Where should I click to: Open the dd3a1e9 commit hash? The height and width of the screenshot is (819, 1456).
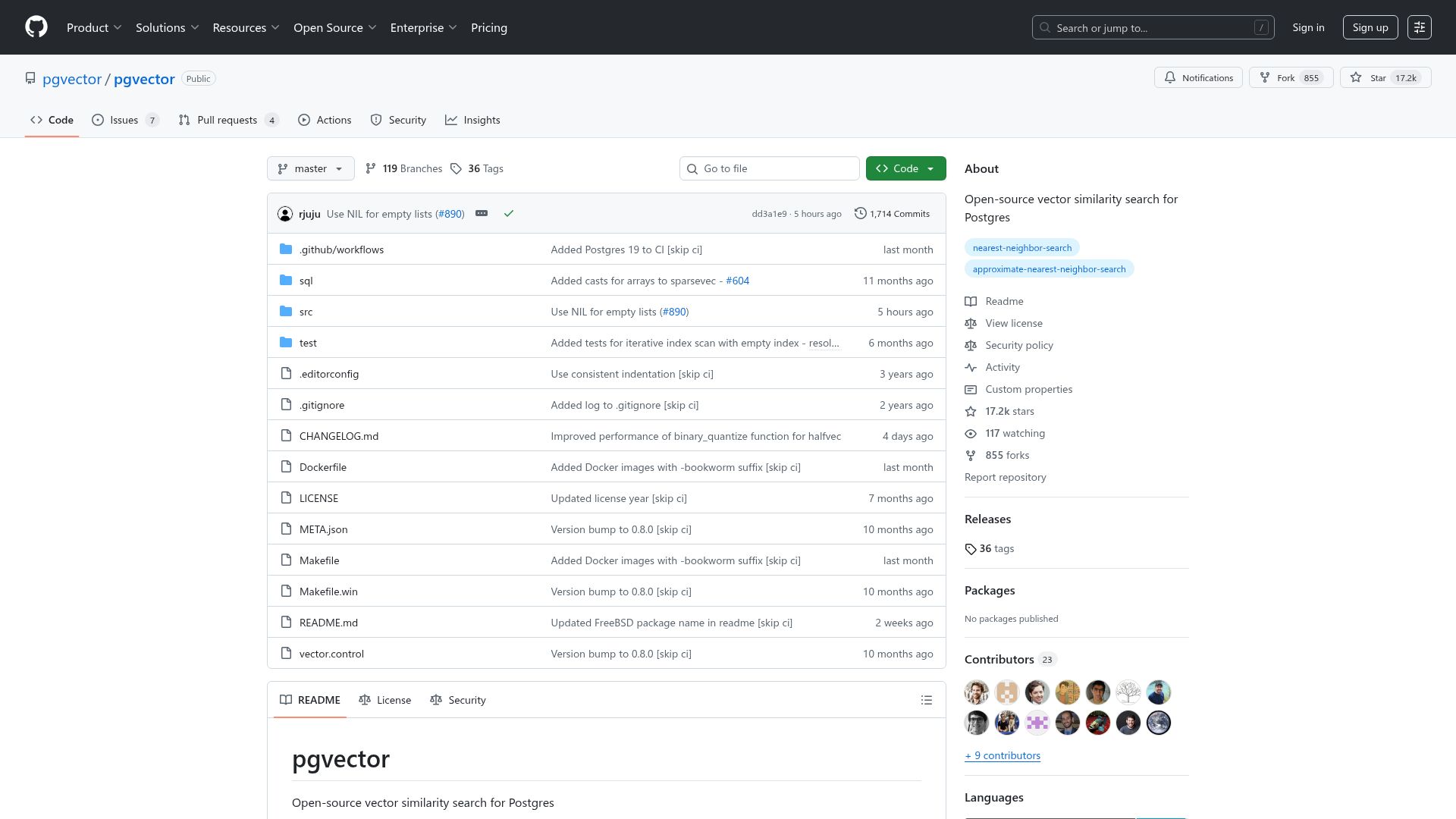click(x=769, y=214)
